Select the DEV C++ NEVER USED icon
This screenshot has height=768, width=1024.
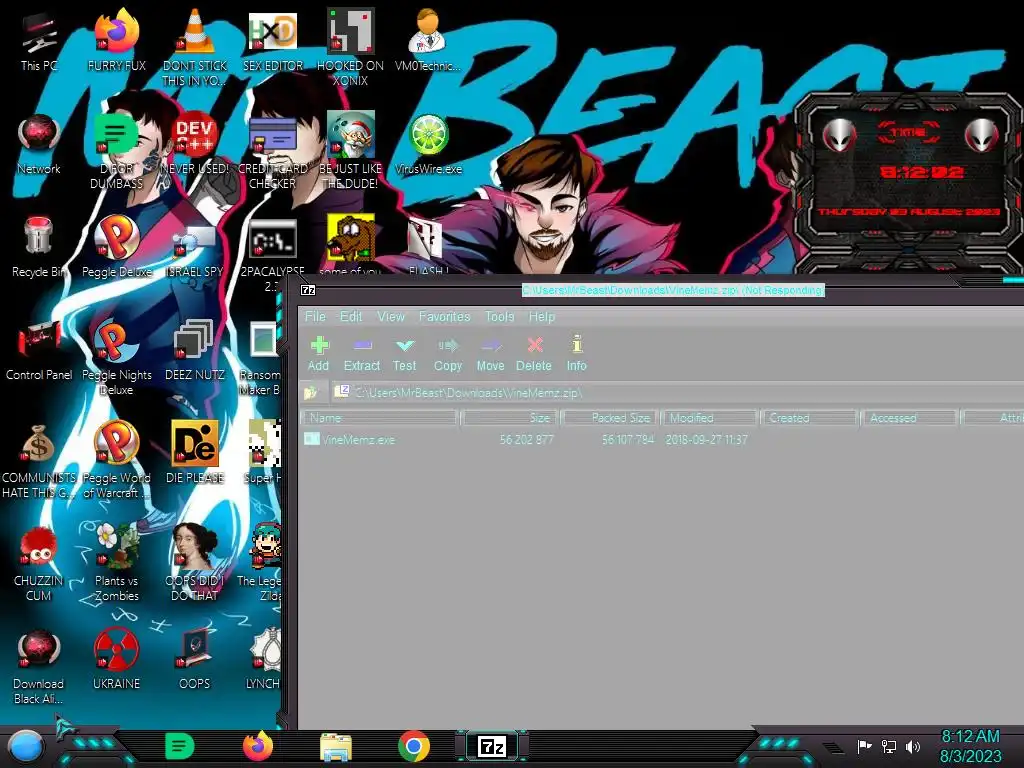click(195, 144)
